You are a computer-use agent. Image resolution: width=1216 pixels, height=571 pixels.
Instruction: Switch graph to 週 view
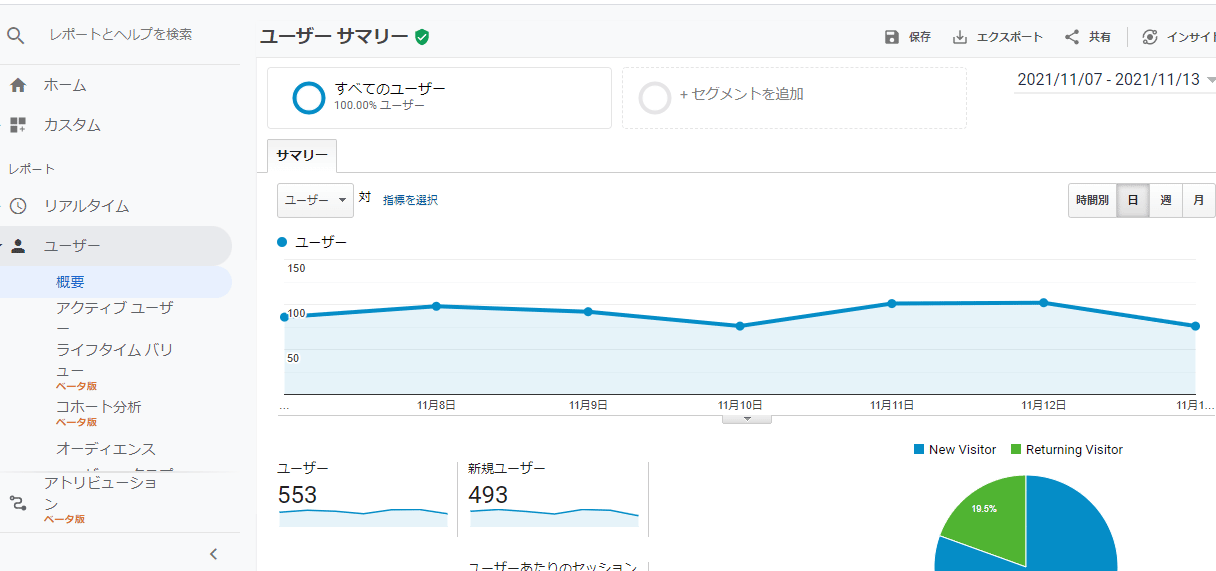click(1165, 200)
